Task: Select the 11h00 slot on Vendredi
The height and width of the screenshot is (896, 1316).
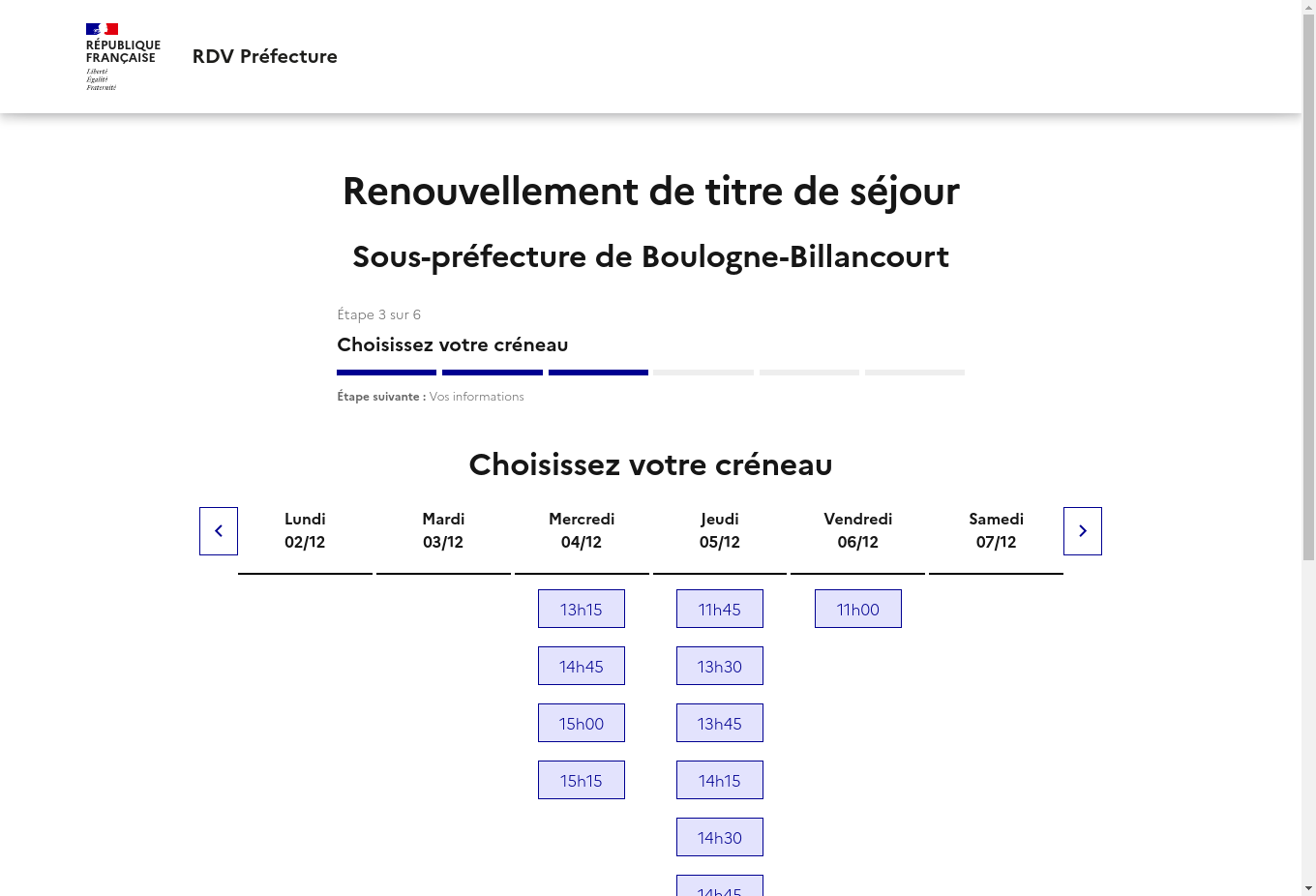Action: 858,609
